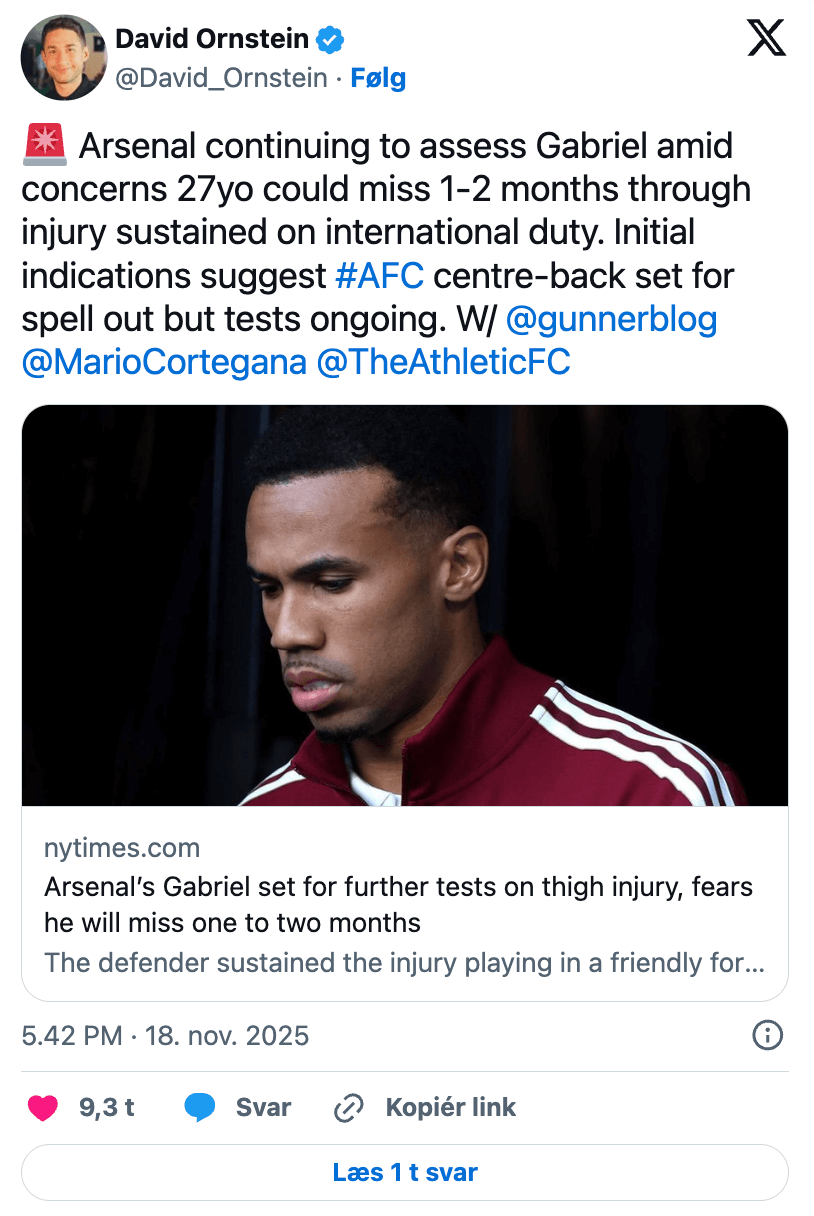Click the Kopiér link label

coord(451,1107)
